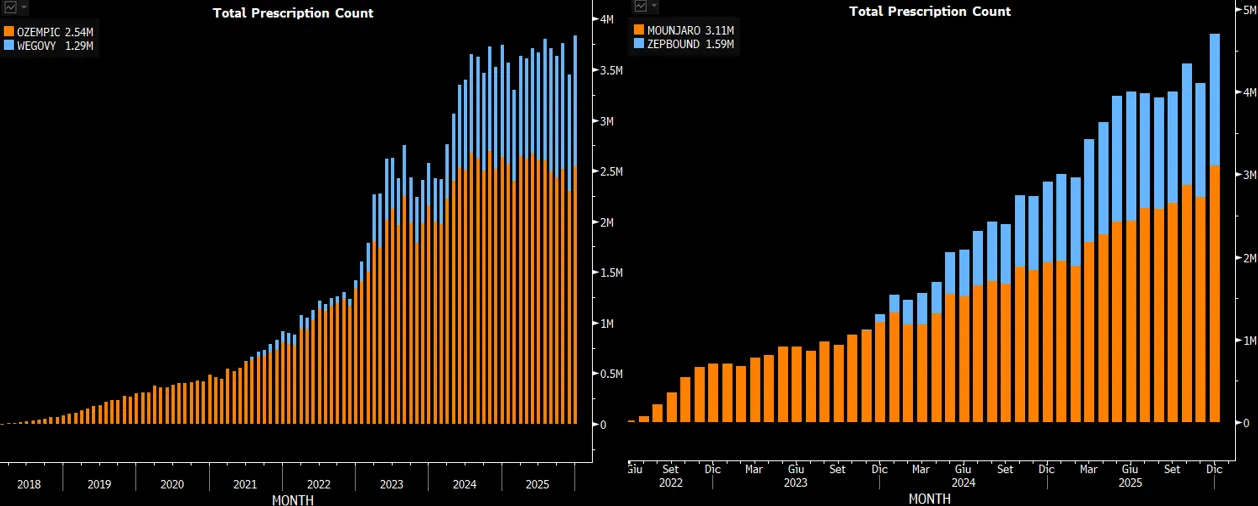Click the MONTH axis title under the left chart
The image size is (1258, 506).
292,499
